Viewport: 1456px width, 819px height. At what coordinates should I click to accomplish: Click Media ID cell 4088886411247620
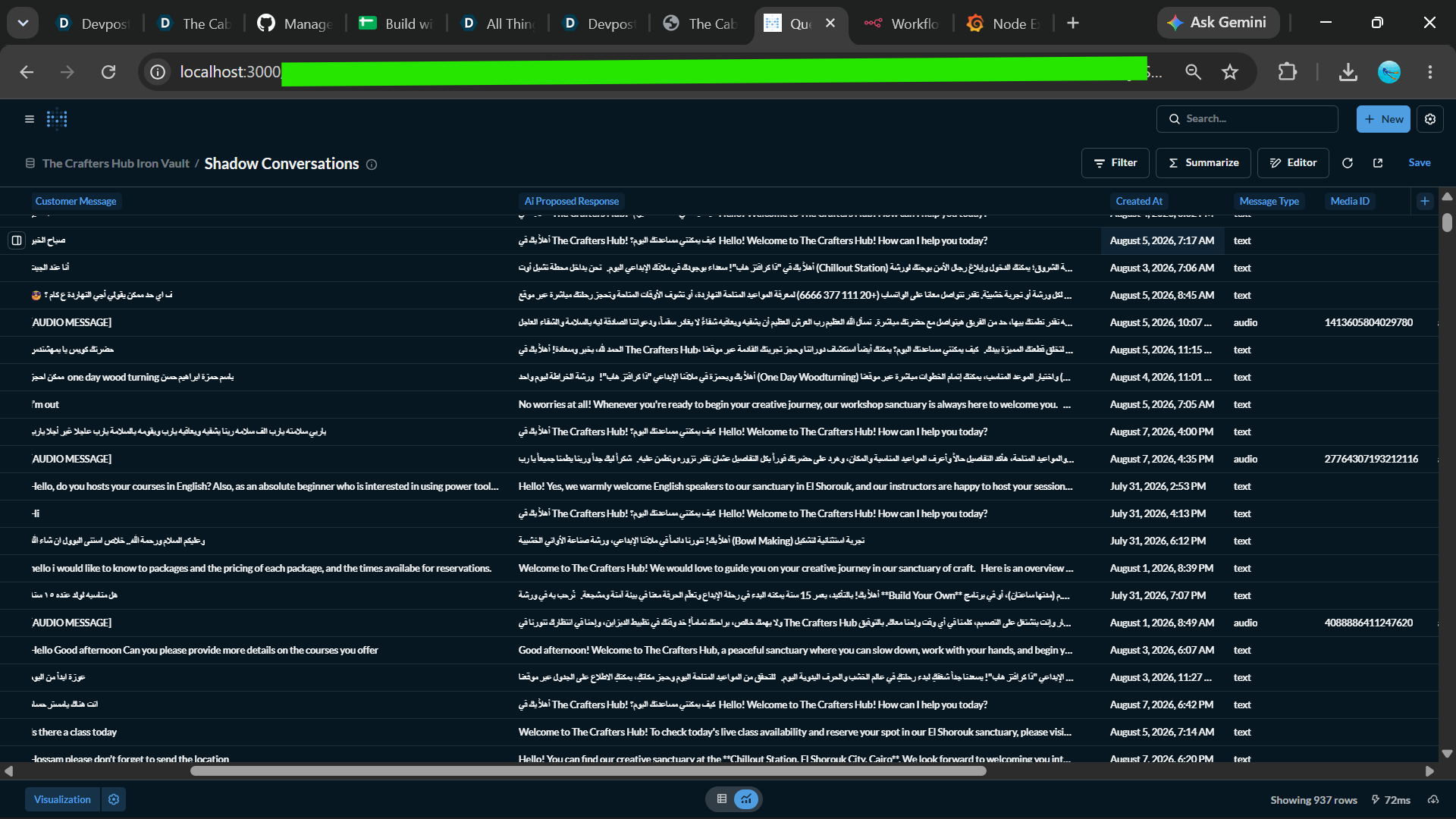point(1369,623)
